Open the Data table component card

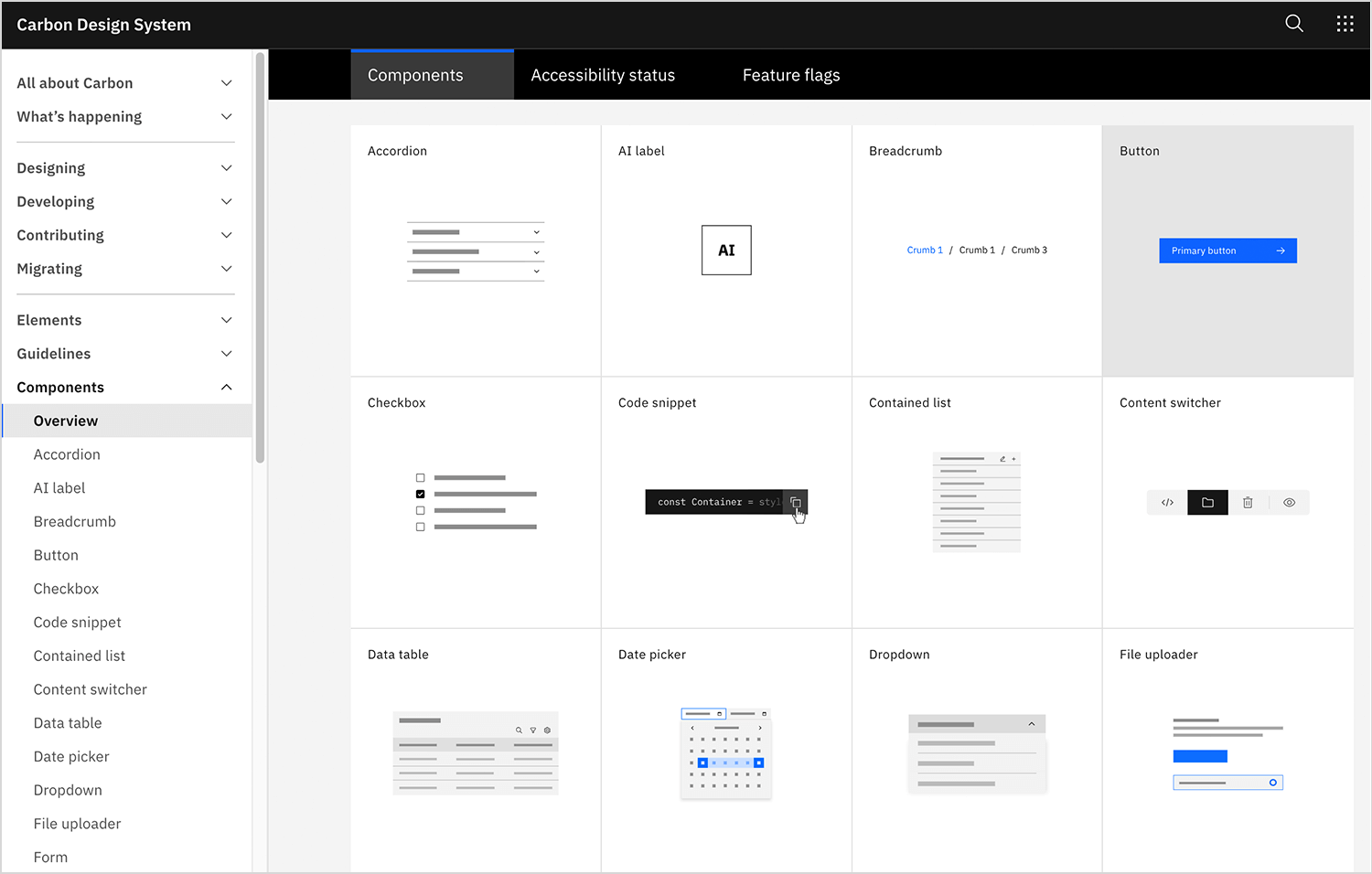pyautogui.click(x=476, y=751)
